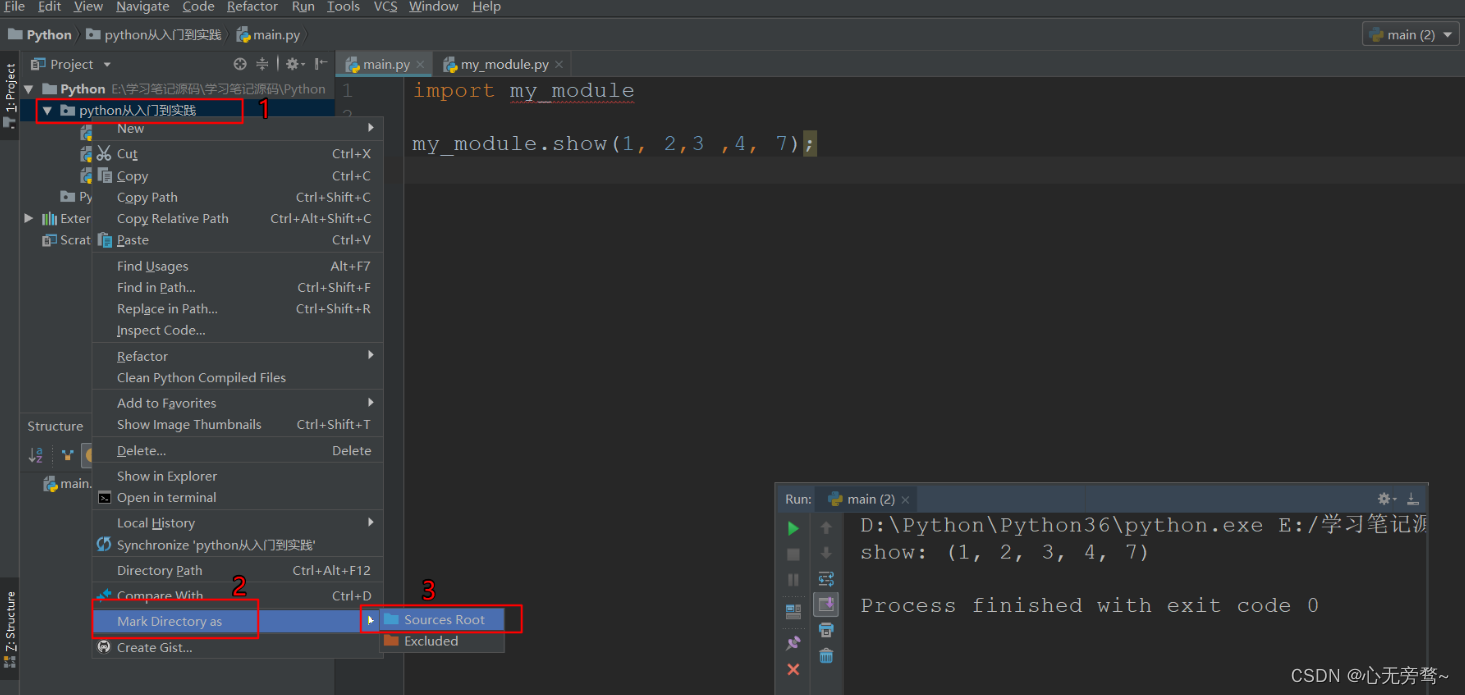Select Create Gist... menu entry
This screenshot has width=1465, height=695.
click(238, 647)
